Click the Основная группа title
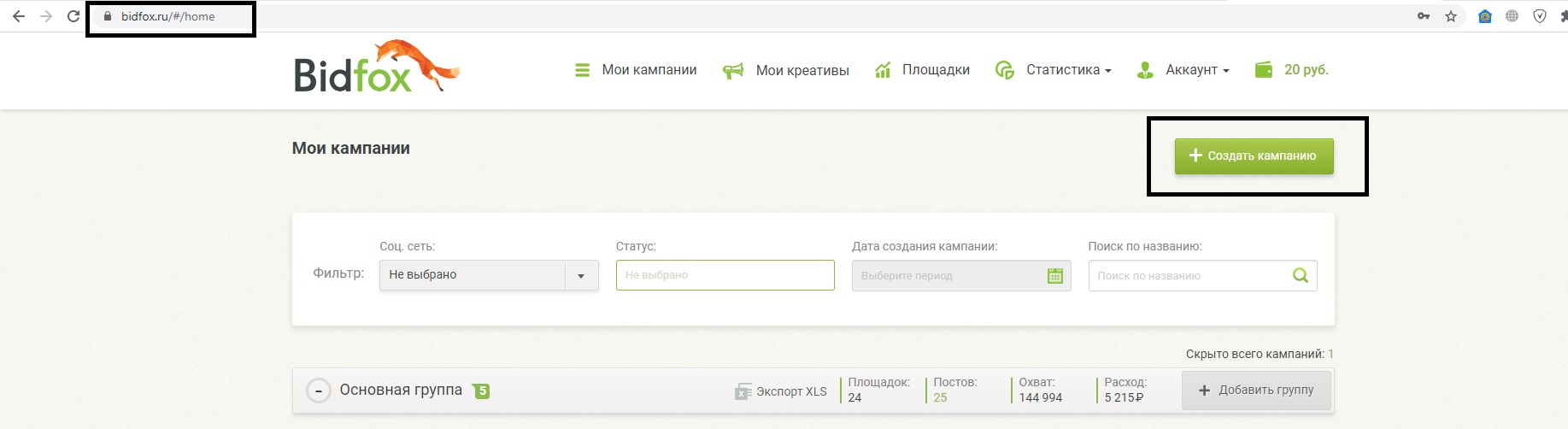This screenshot has height=429, width=1568. [x=401, y=390]
